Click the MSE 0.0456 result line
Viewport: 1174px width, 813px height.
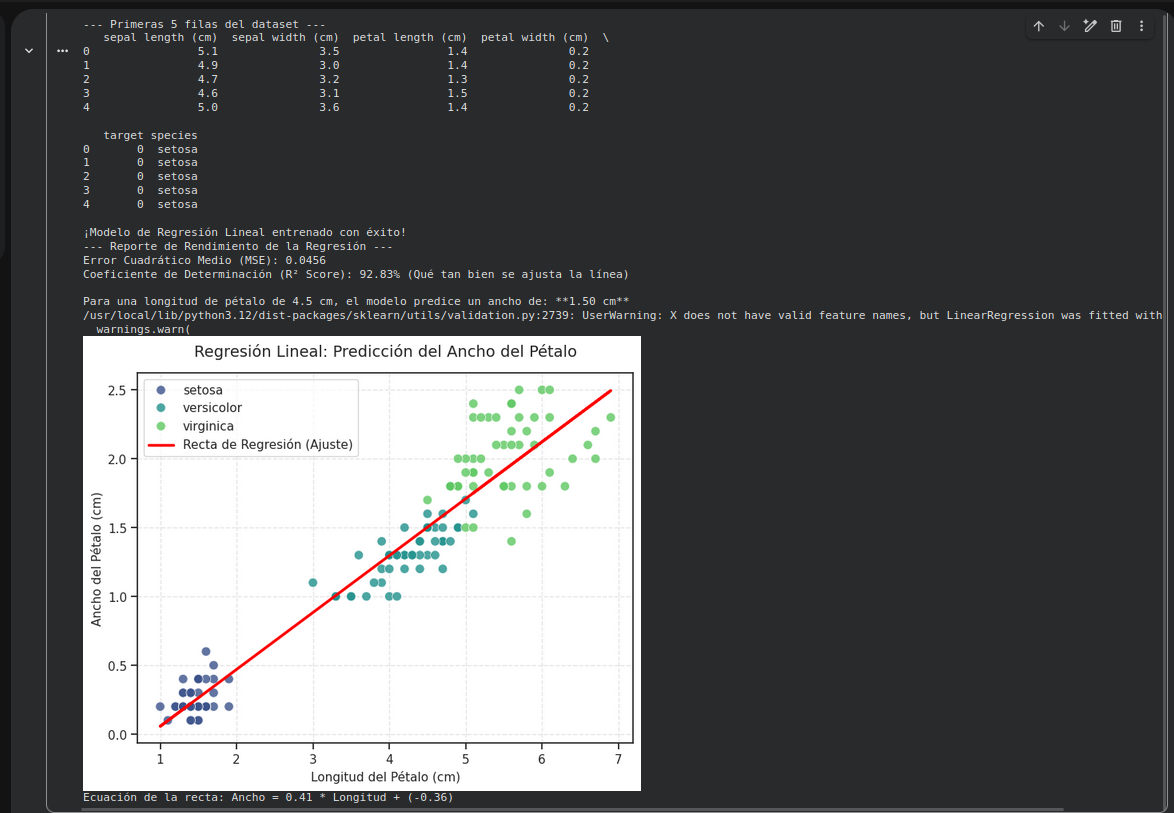tap(204, 261)
